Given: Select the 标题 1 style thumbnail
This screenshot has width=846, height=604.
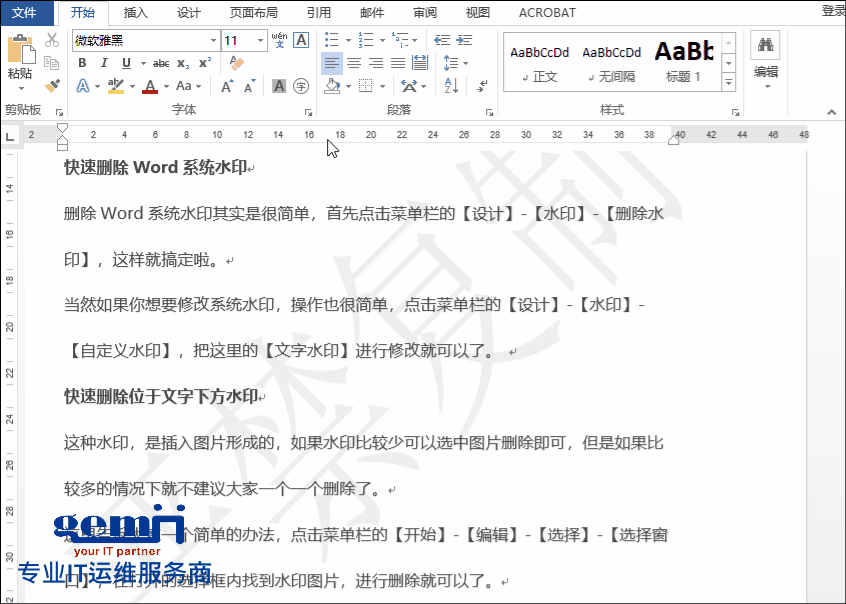Looking at the screenshot, I should pyautogui.click(x=683, y=63).
